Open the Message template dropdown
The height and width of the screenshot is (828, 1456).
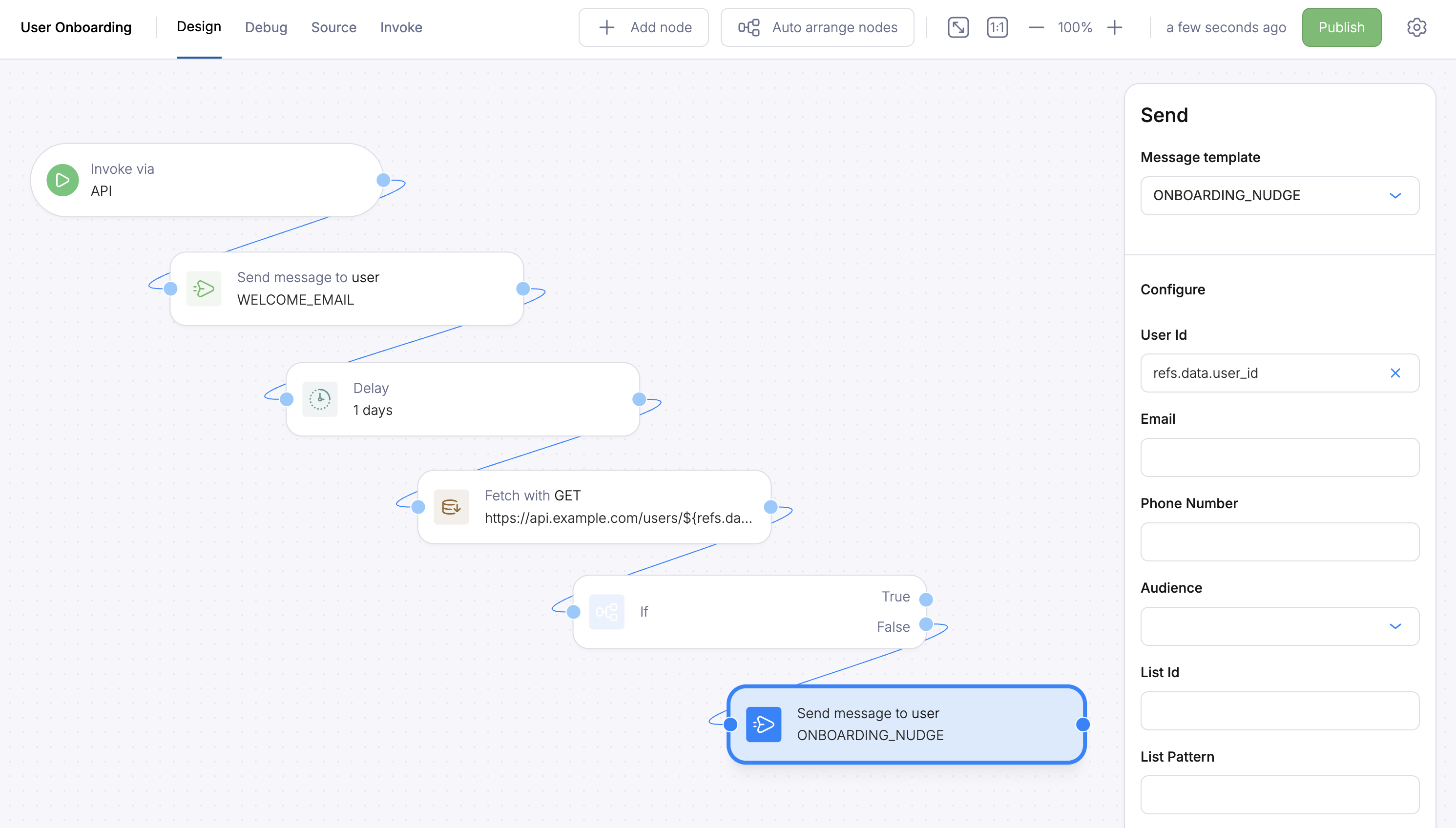(1280, 196)
